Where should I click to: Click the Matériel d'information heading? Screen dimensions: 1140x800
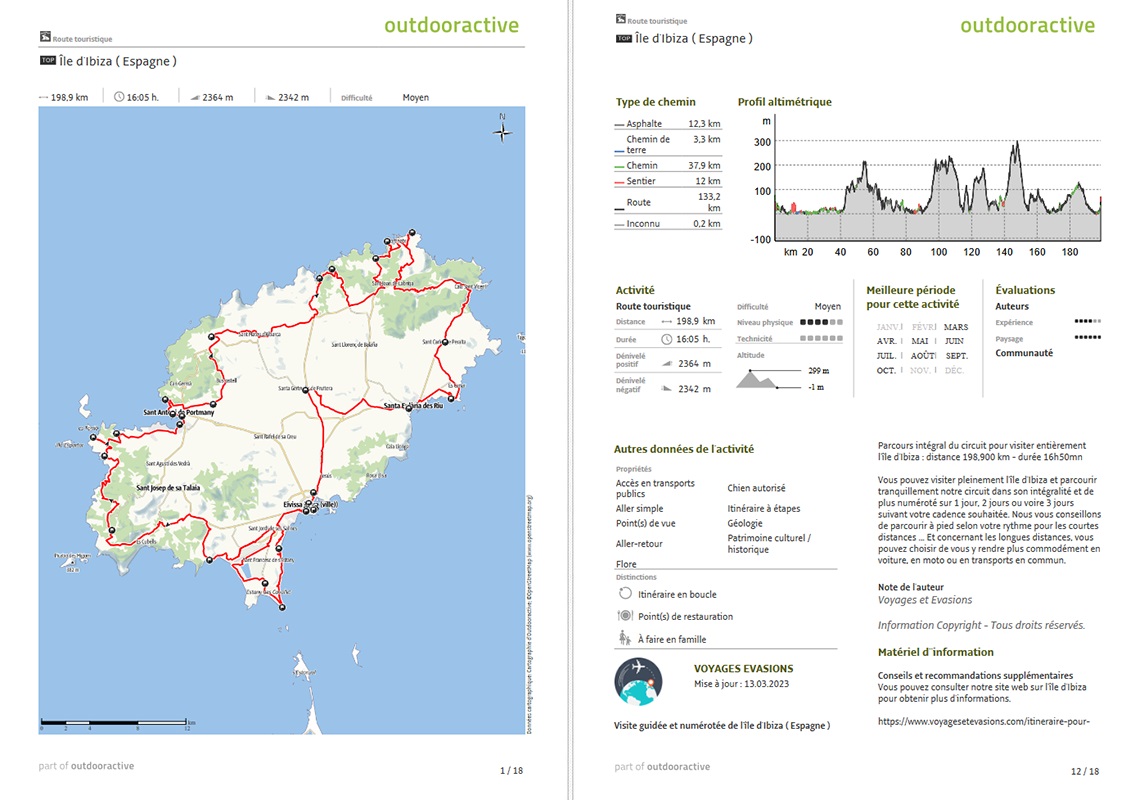(936, 652)
